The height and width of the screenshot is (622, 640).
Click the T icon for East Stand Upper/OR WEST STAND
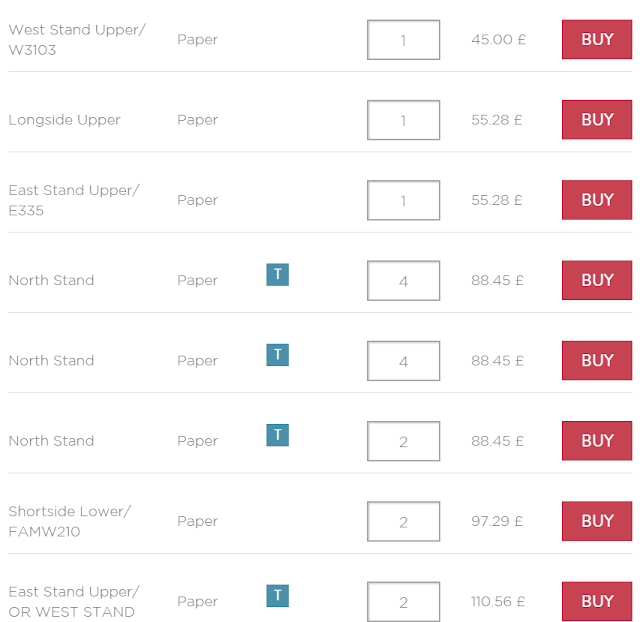(277, 596)
